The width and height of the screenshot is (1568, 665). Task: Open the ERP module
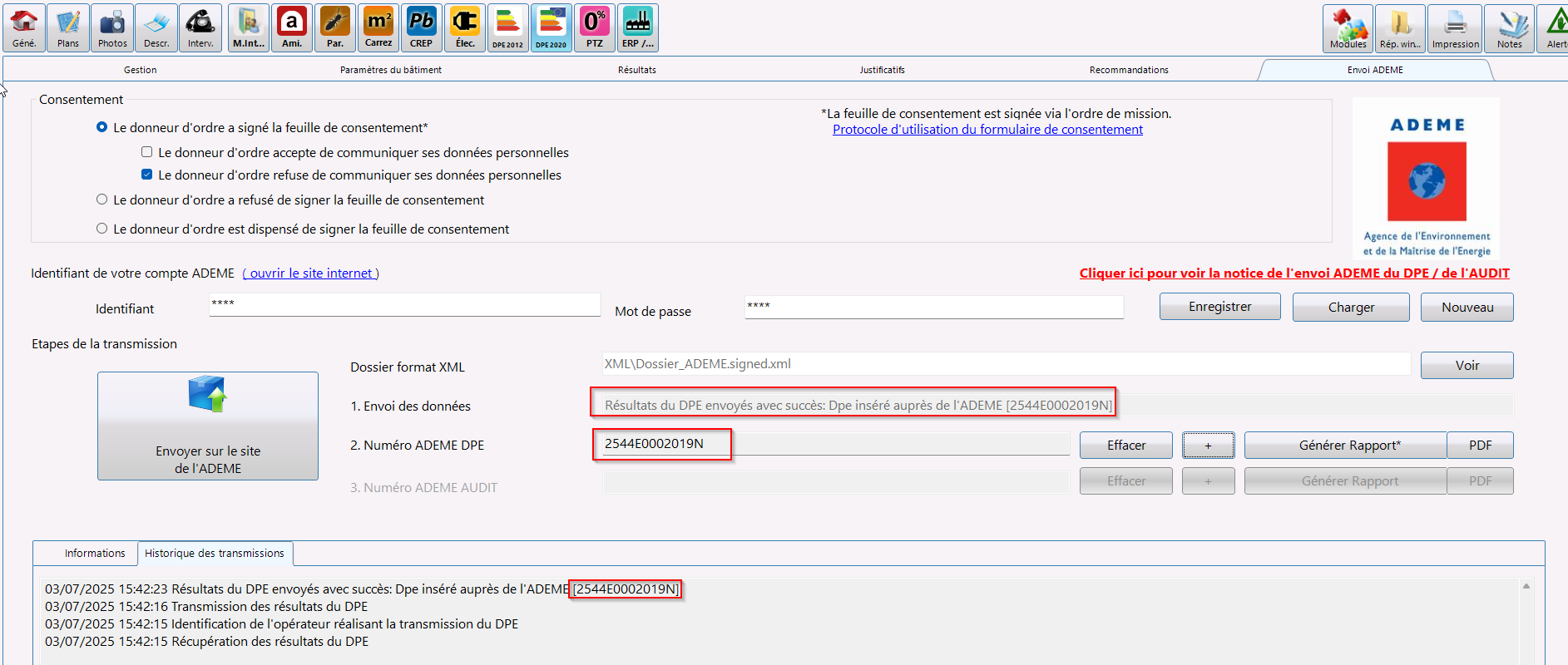click(638, 27)
